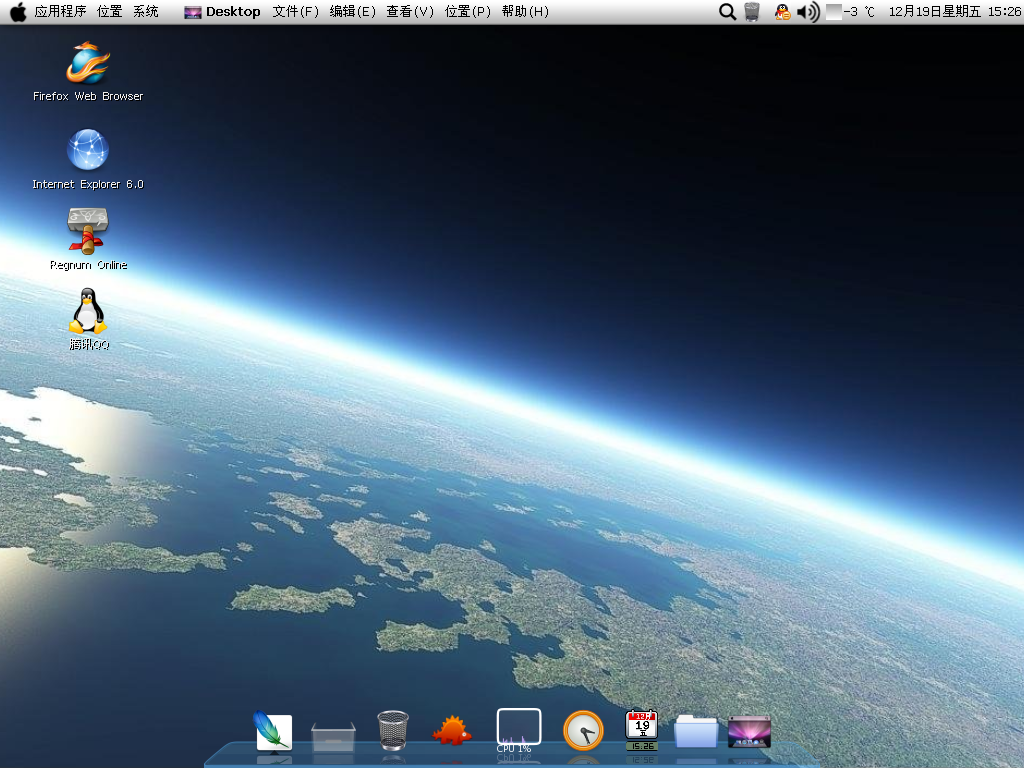1024x768 pixels.
Task: Click the QQ penguin tray icon
Action: (x=782, y=12)
